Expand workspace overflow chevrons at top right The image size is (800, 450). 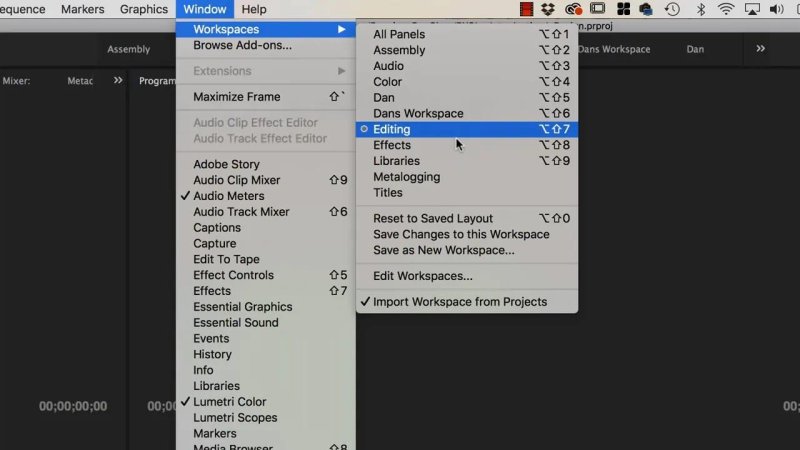(760, 49)
